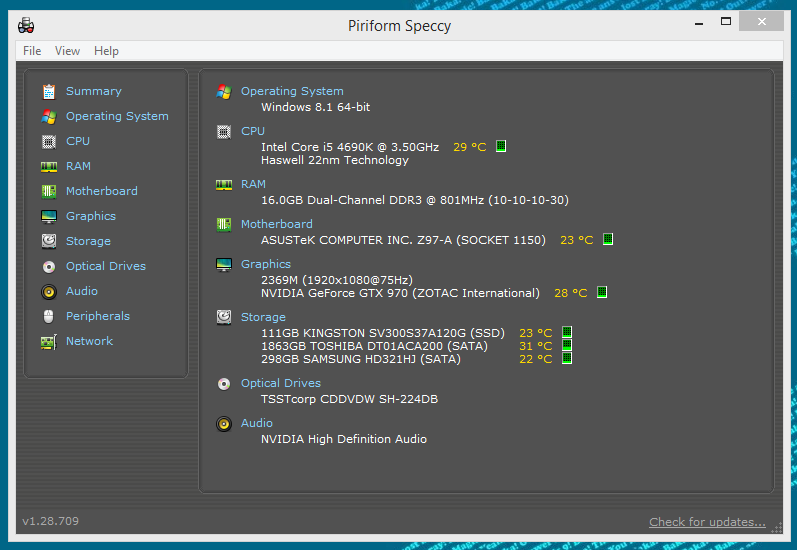Open the View menu

coord(67,51)
